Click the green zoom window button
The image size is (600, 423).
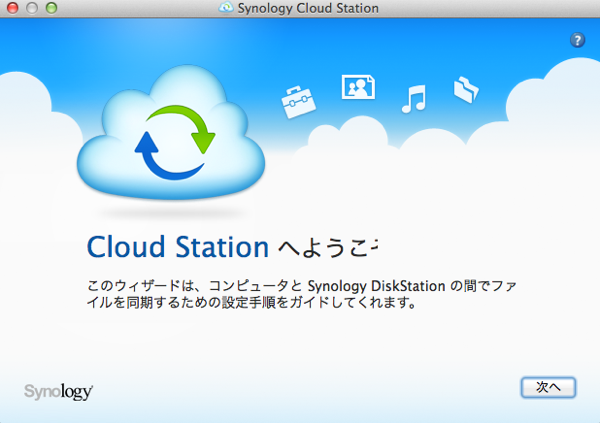pyautogui.click(x=51, y=8)
